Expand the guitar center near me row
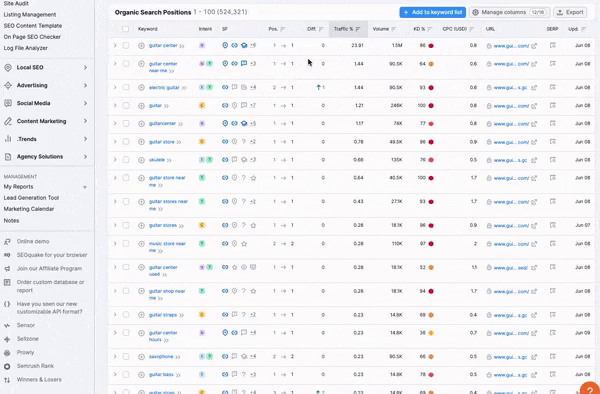 115,63
